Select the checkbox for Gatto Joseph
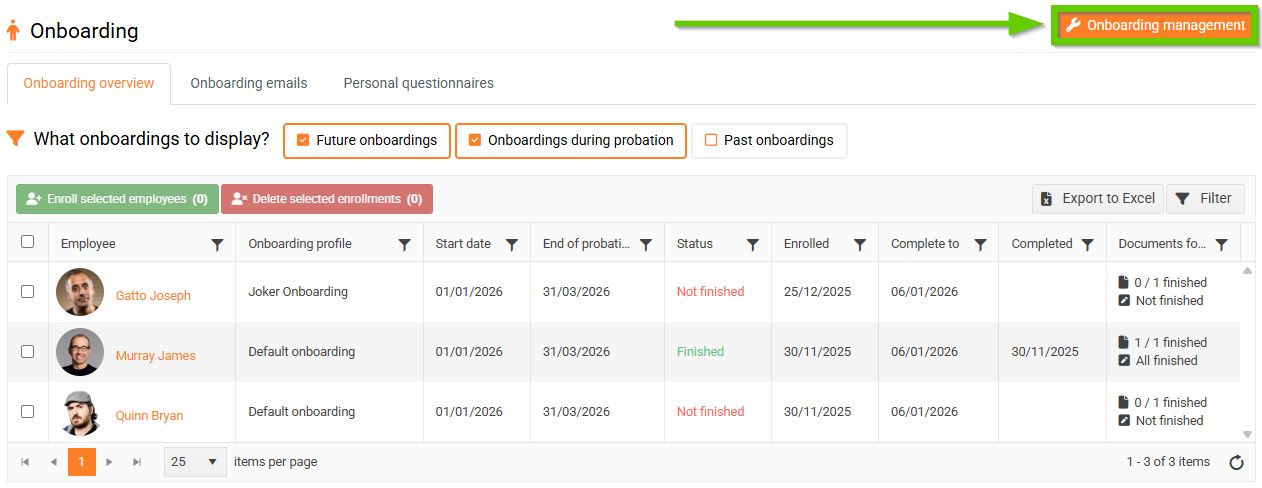Viewport: 1262px width, 488px height. click(x=28, y=292)
